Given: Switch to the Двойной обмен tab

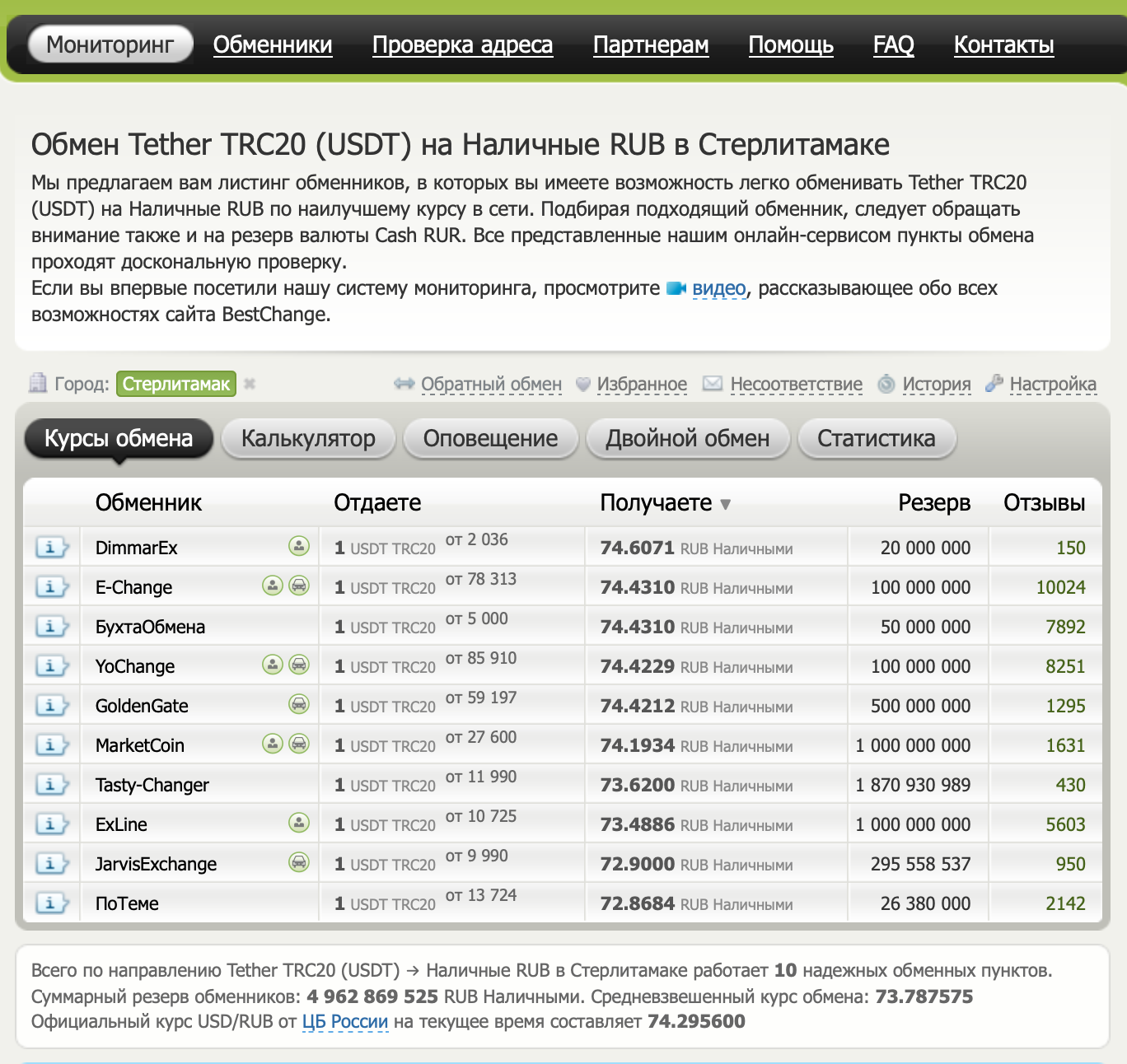Looking at the screenshot, I should pos(688,438).
